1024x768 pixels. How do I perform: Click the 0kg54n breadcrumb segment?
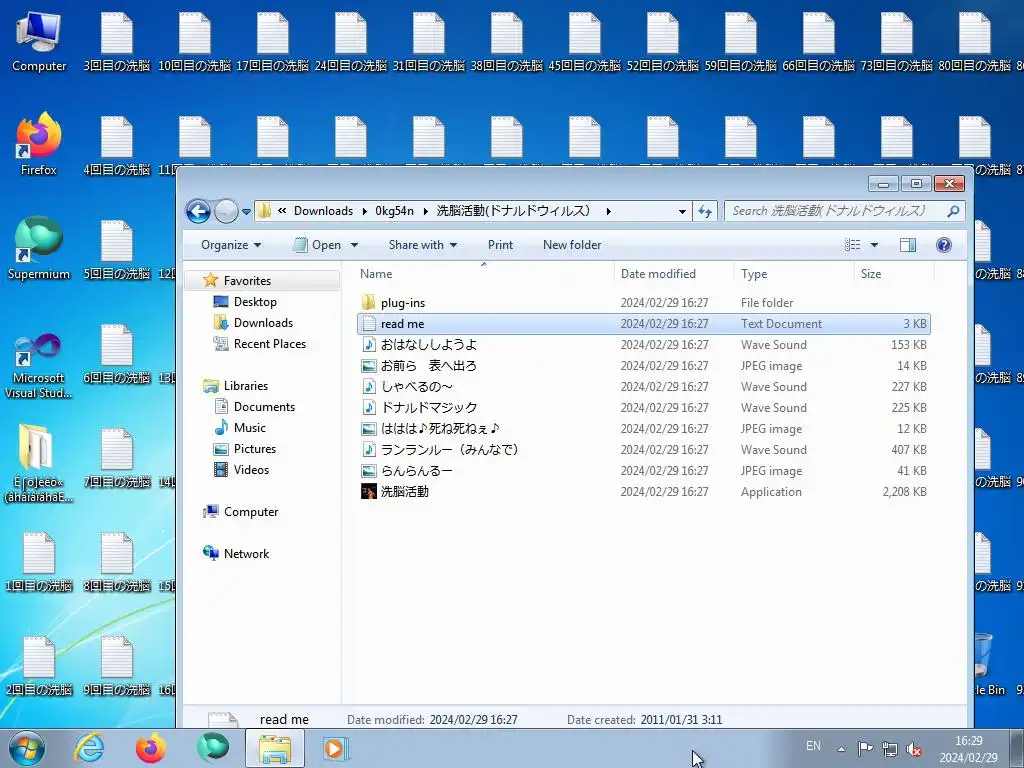pos(394,211)
